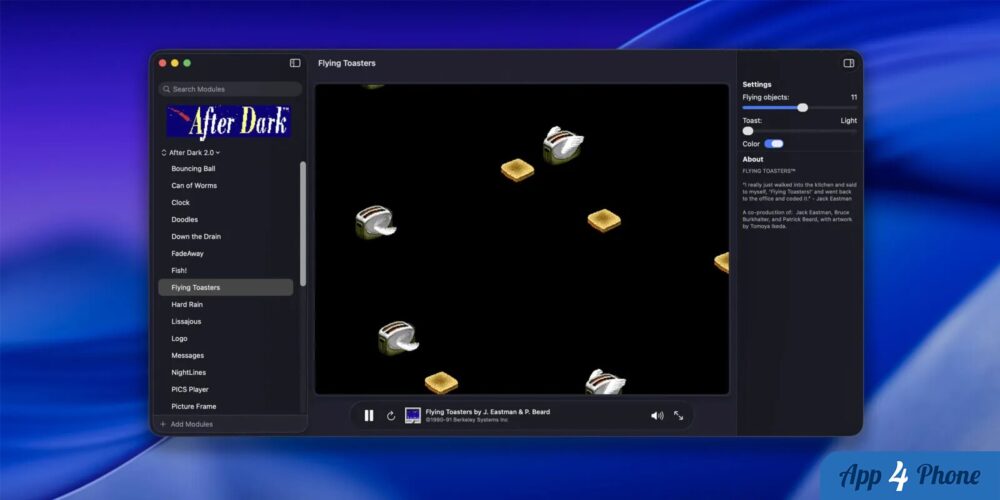1000x500 pixels.
Task: Toggle the left sidebar panel icon
Action: click(x=295, y=63)
